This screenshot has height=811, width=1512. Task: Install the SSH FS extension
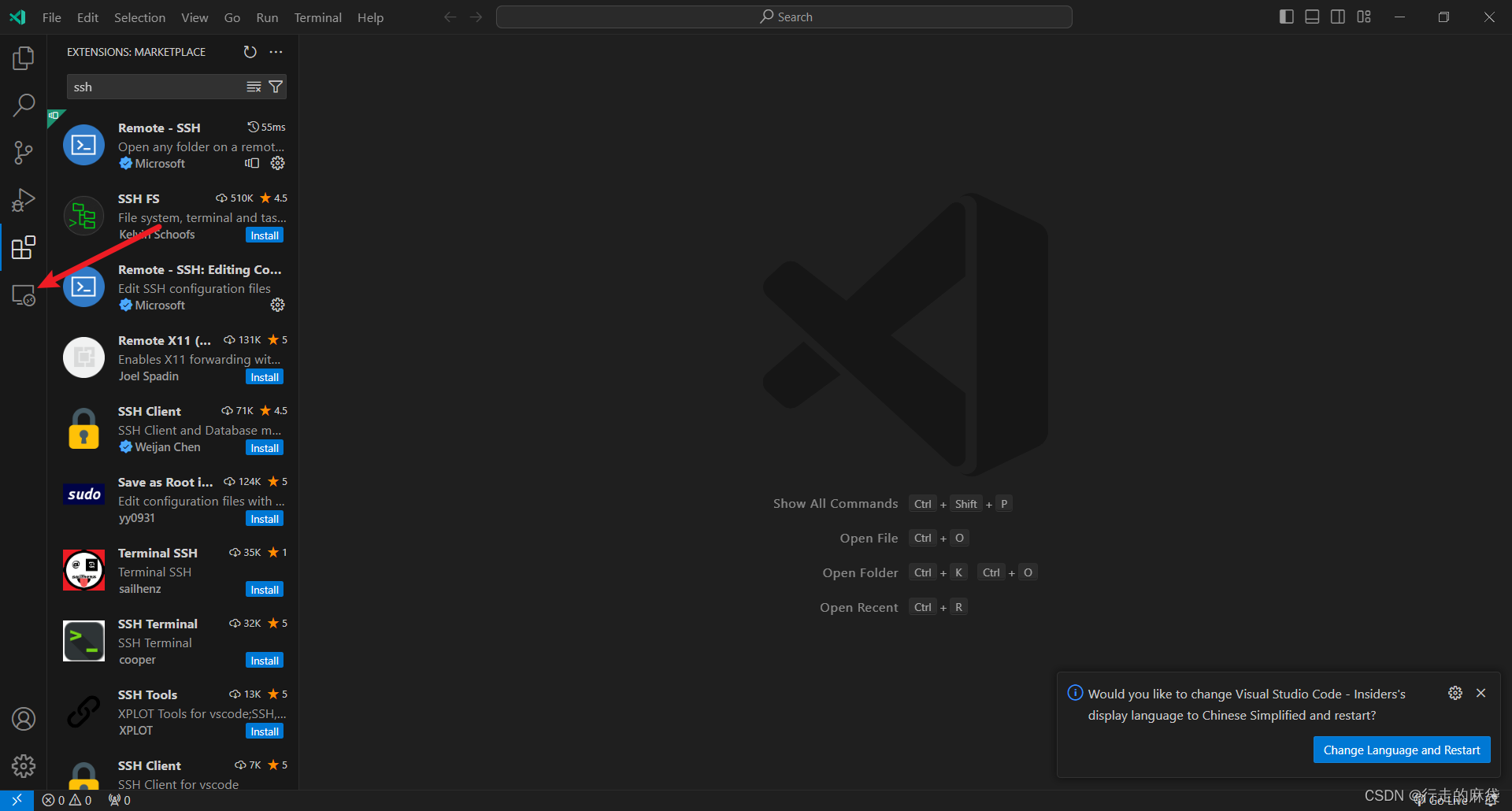tap(265, 235)
